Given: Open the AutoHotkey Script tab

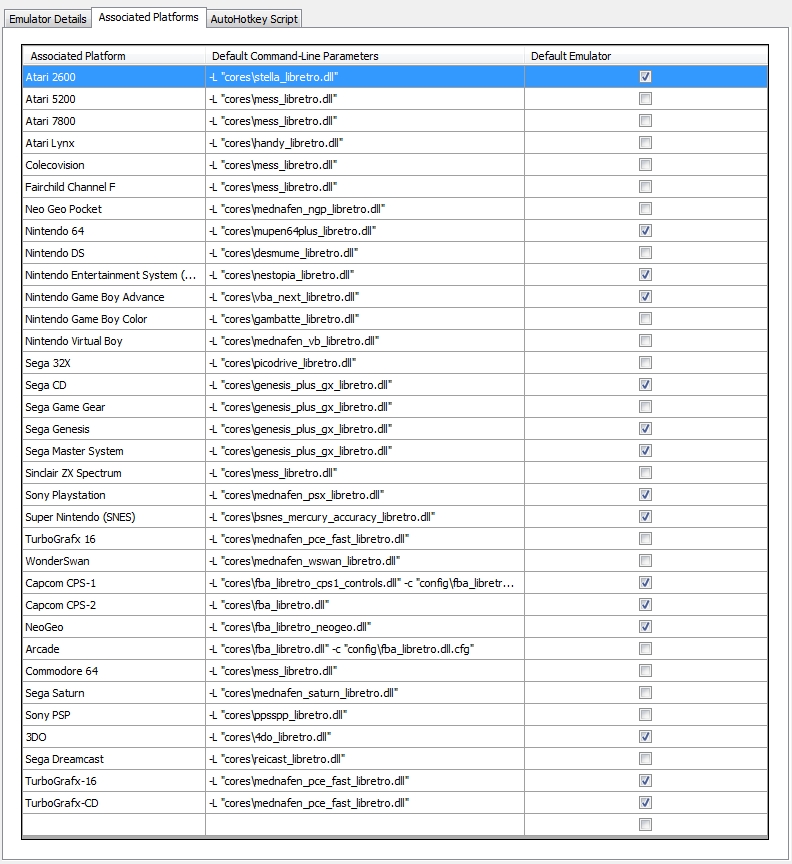Looking at the screenshot, I should (254, 19).
